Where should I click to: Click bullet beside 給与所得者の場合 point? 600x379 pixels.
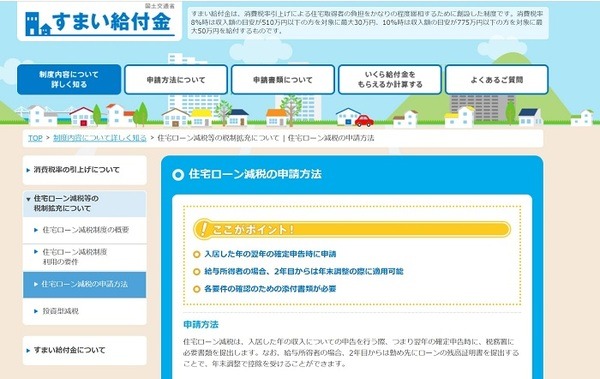coord(197,271)
